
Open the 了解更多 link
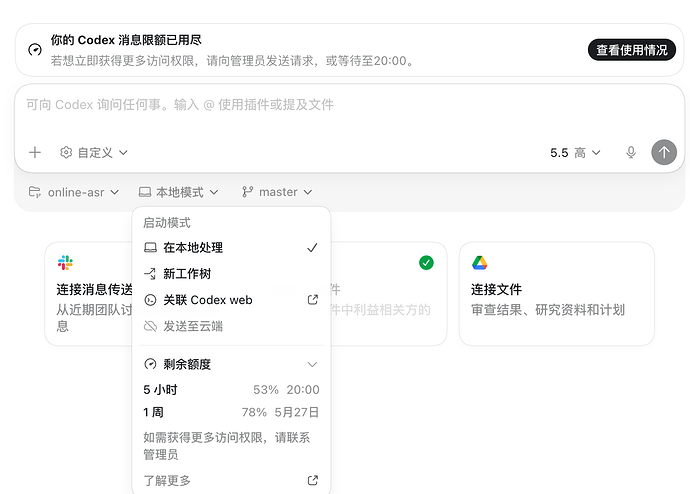pyautogui.click(x=231, y=480)
